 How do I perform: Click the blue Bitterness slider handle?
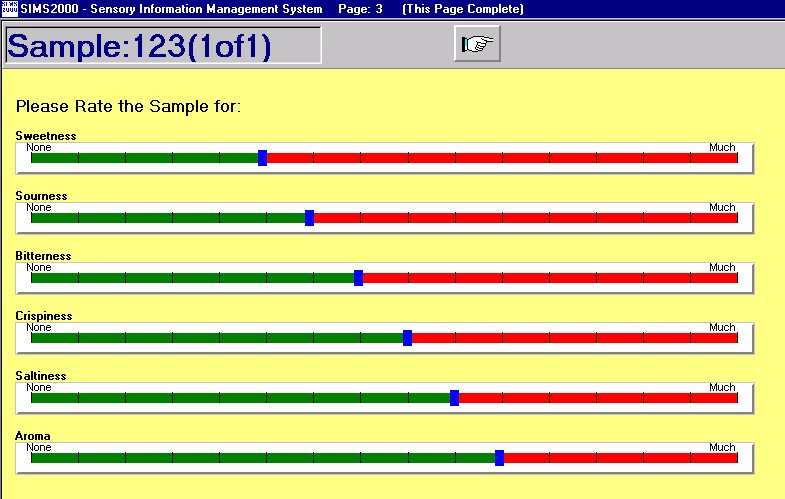point(358,278)
